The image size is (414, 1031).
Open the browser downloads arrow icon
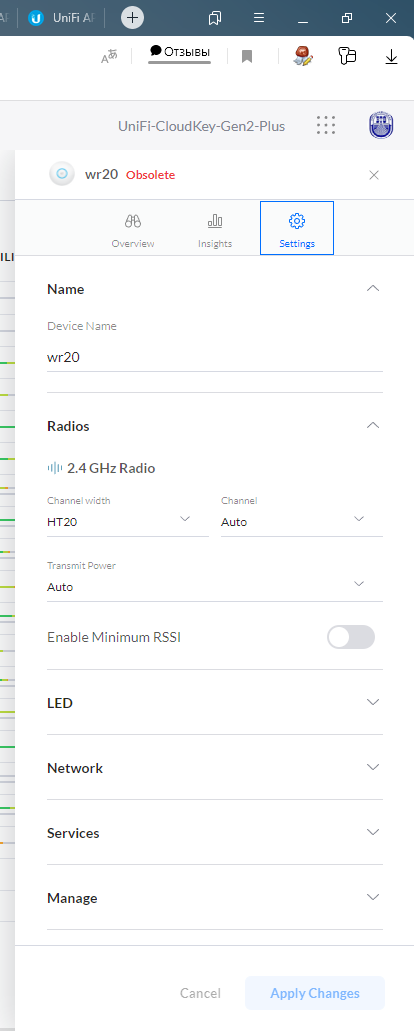tap(391, 57)
